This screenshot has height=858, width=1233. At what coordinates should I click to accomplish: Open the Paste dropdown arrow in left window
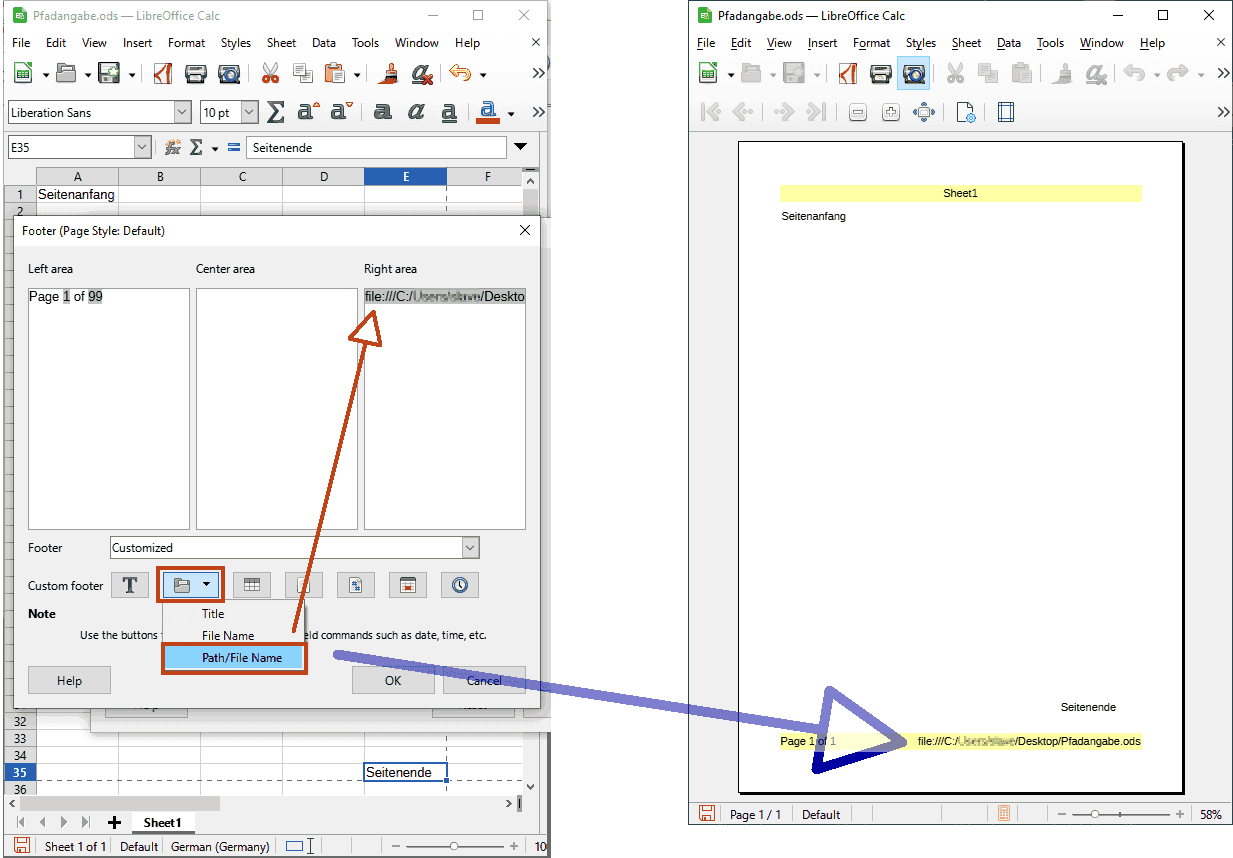pos(356,75)
